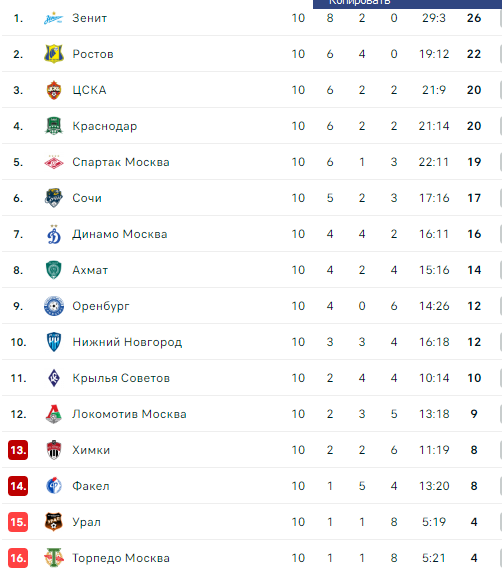
Task: Click the Sochi team crest
Action: [54, 198]
